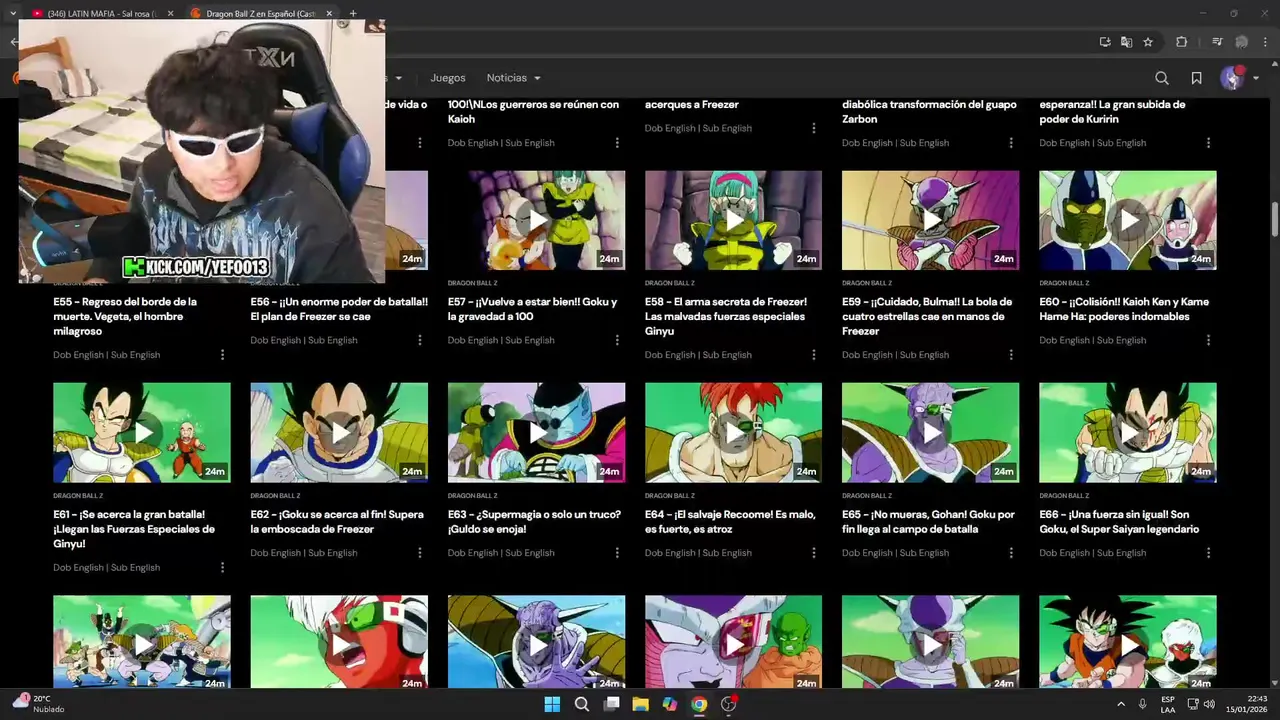The image size is (1280, 720).
Task: Select the E59 episode thumbnail
Action: [x=930, y=220]
